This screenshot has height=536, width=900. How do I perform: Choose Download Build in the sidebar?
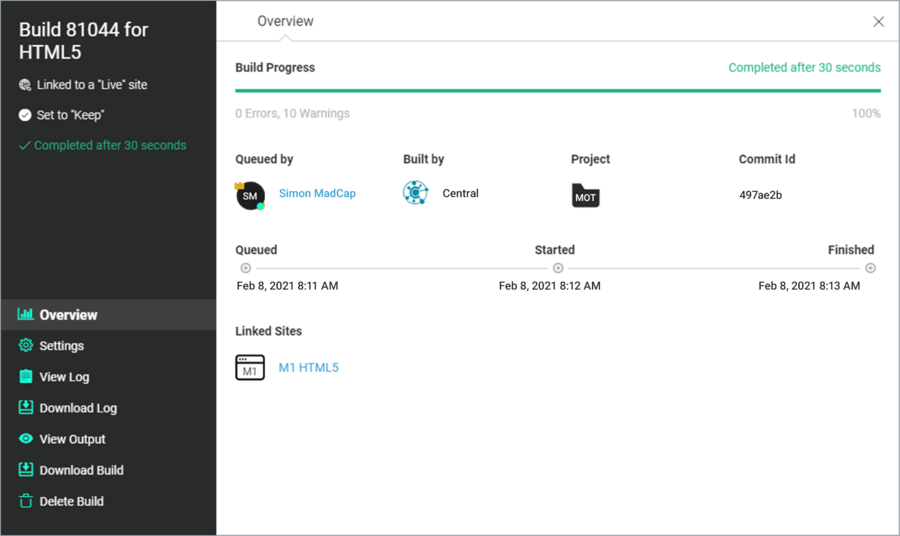(108, 469)
